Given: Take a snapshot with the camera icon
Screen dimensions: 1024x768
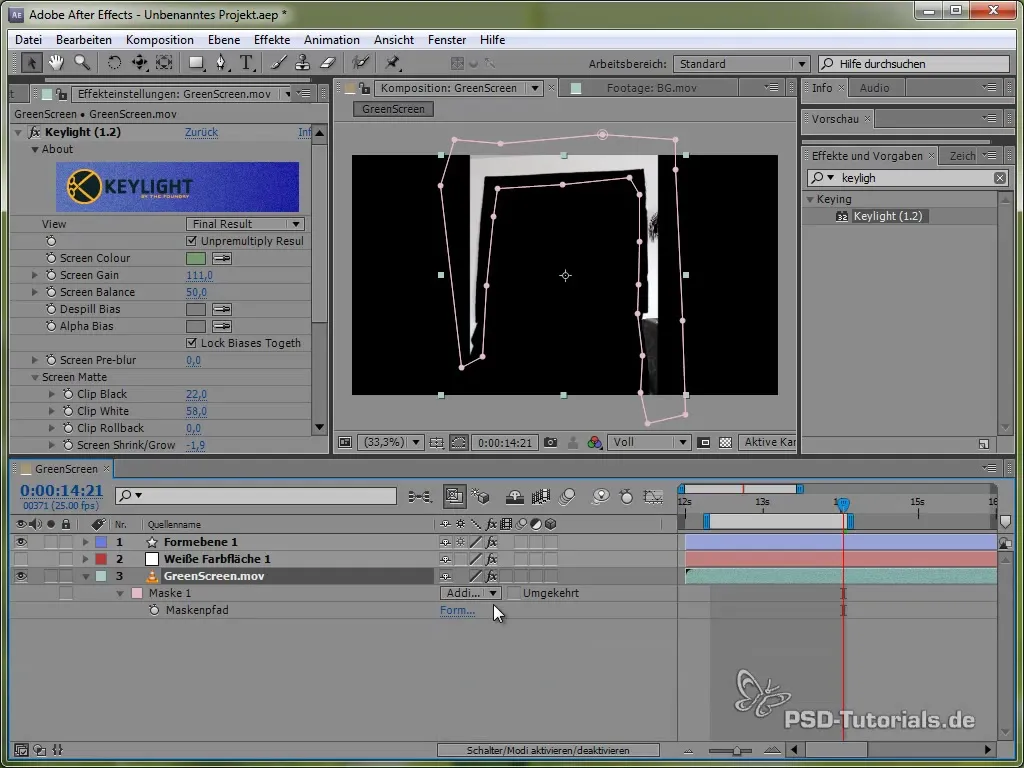Looking at the screenshot, I should tap(551, 443).
